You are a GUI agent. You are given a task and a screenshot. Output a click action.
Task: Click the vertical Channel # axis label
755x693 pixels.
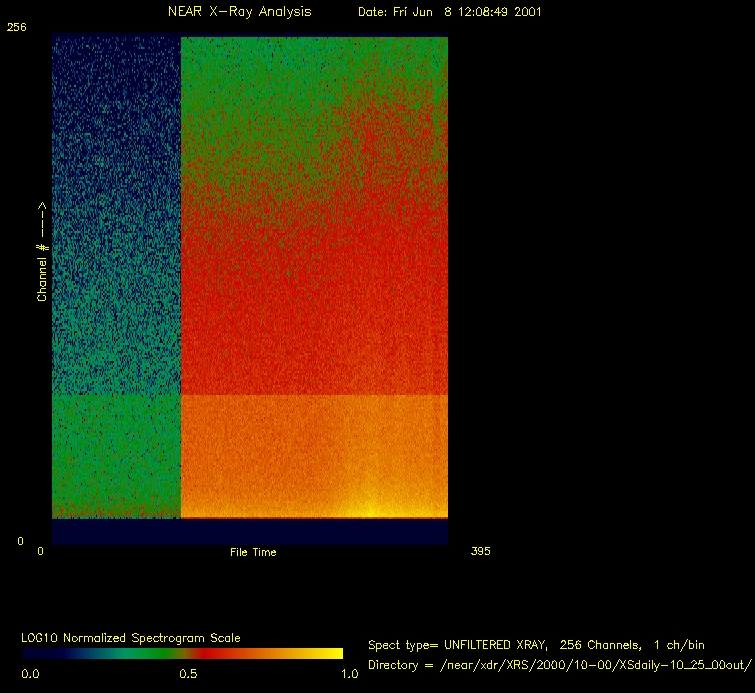(42, 252)
